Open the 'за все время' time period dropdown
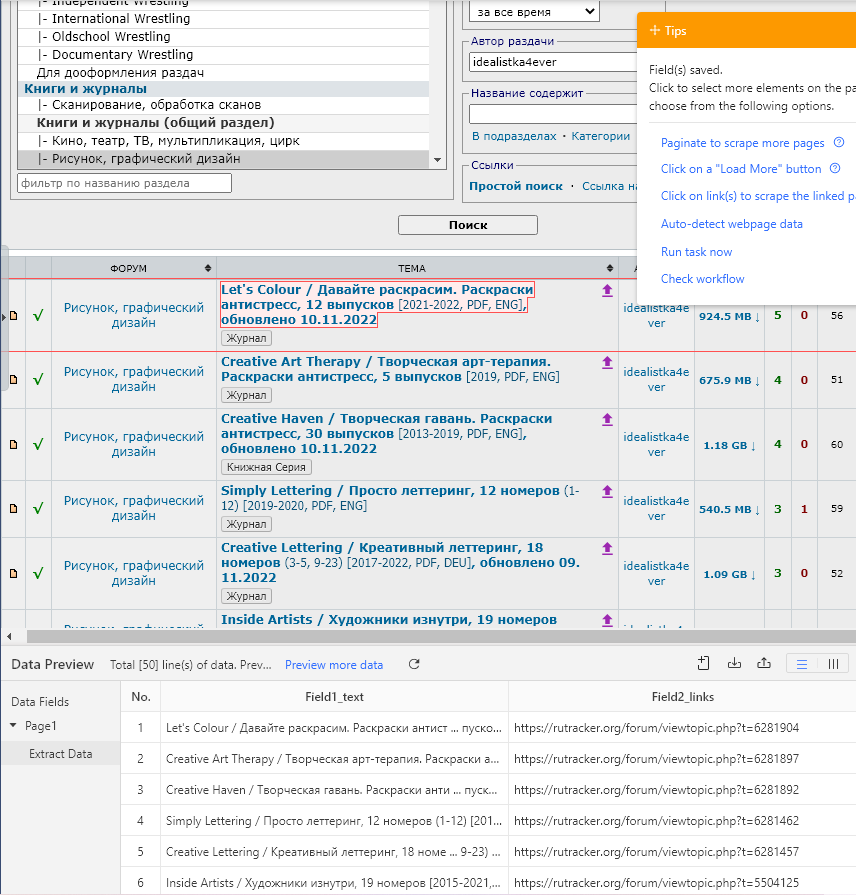This screenshot has height=895, width=856. [534, 11]
